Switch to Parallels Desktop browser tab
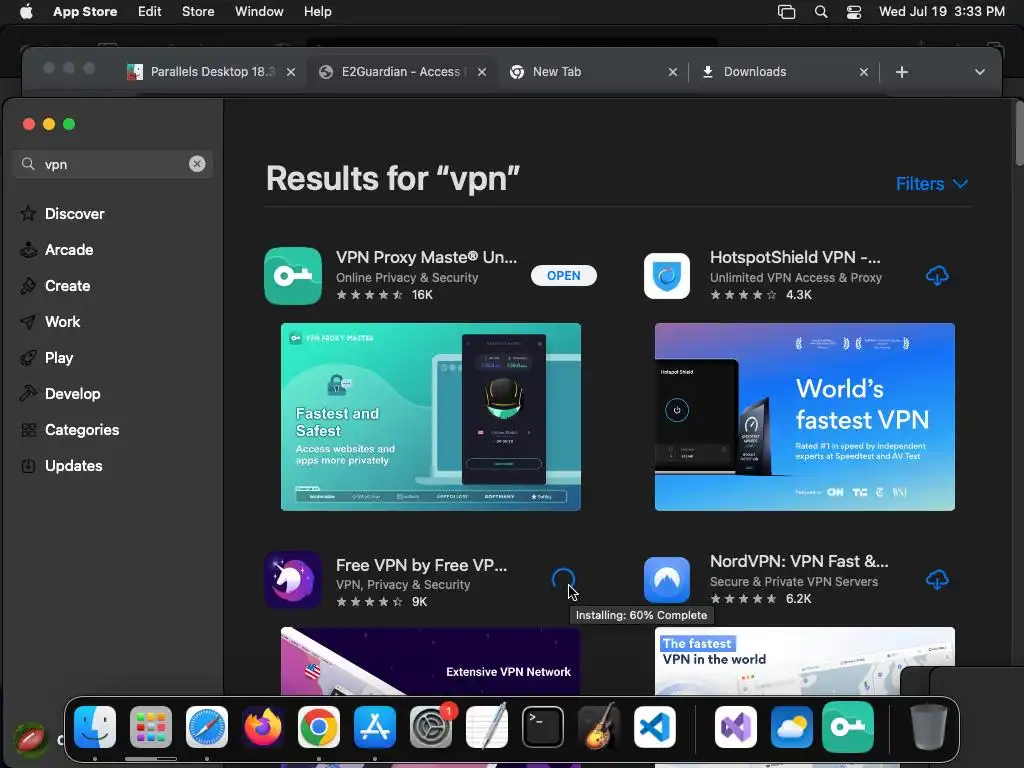Image resolution: width=1024 pixels, height=768 pixels. pos(212,72)
